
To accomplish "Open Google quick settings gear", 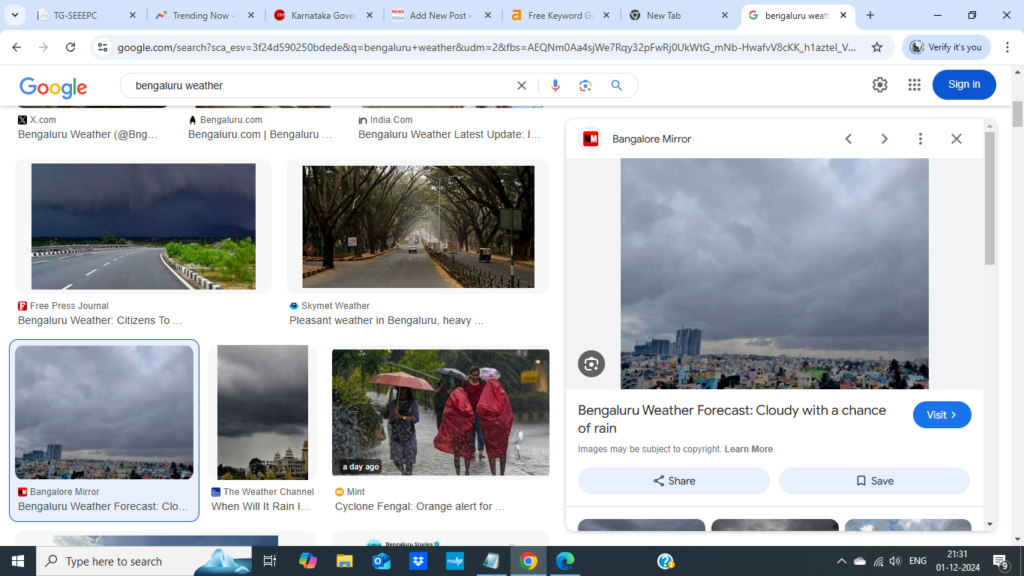I will [880, 84].
